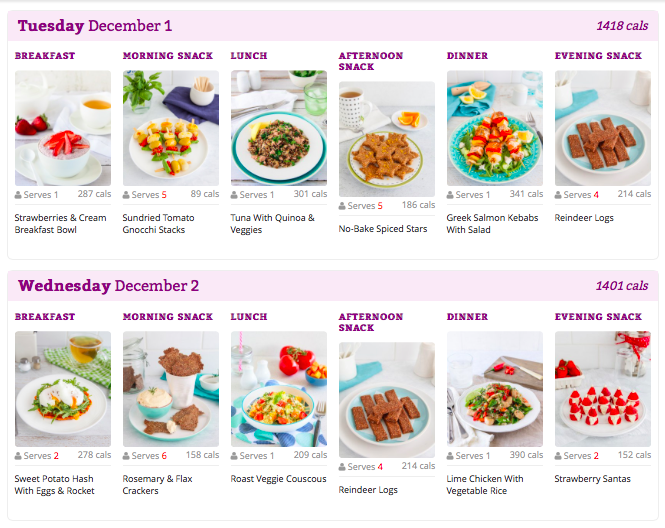Open the No-Bake Spiced Stars recipe link
The image size is (665, 528).
pos(383,229)
